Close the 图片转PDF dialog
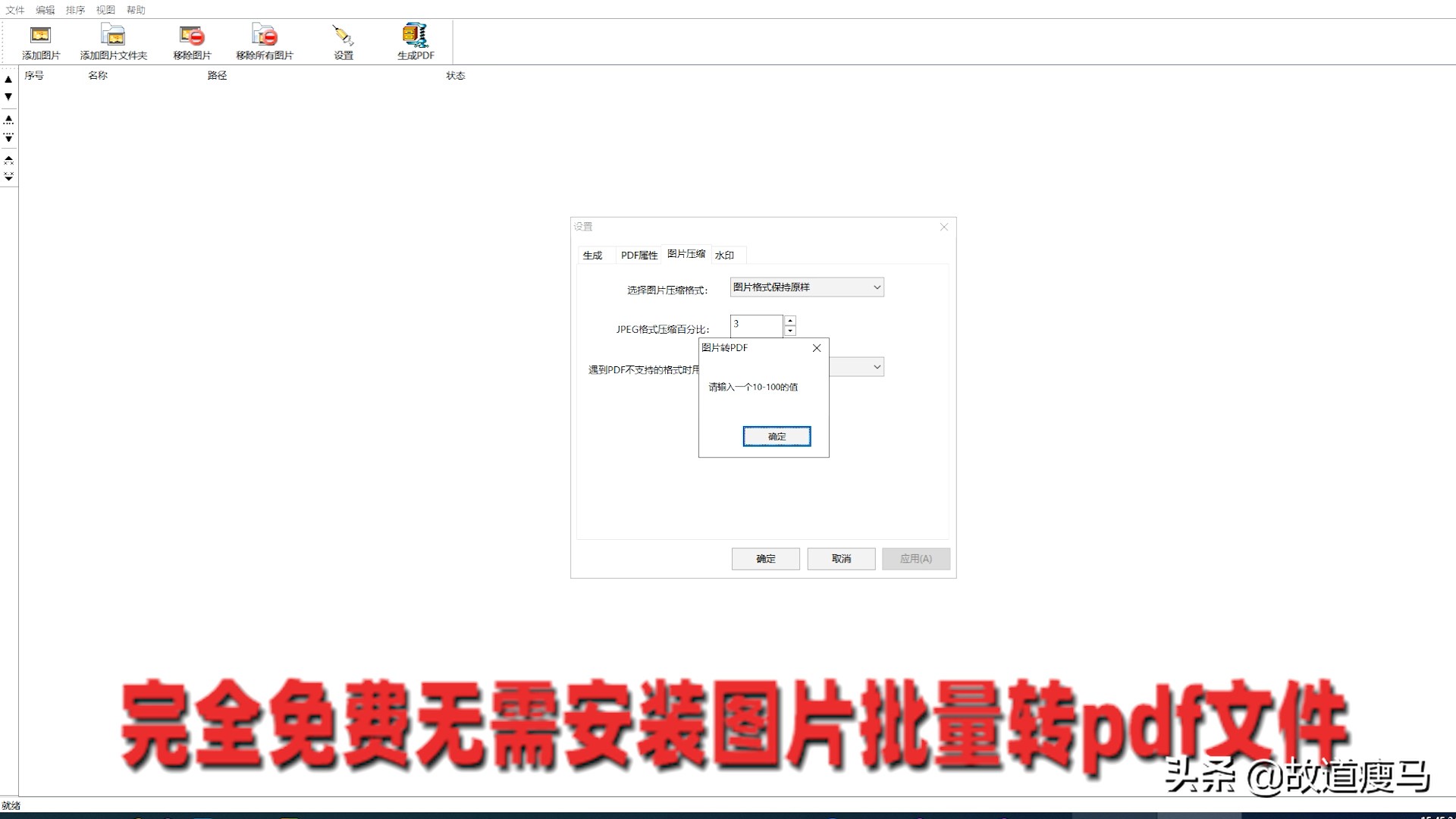This screenshot has width=1456, height=819. (817, 347)
